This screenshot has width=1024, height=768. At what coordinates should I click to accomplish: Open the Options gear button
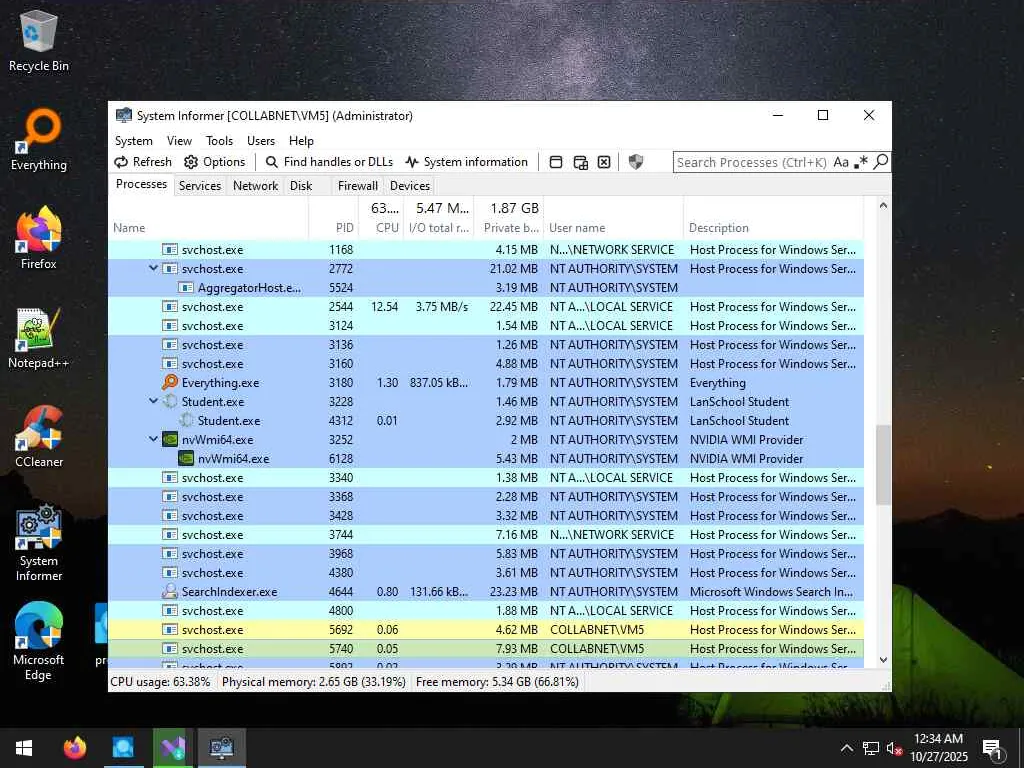214,162
